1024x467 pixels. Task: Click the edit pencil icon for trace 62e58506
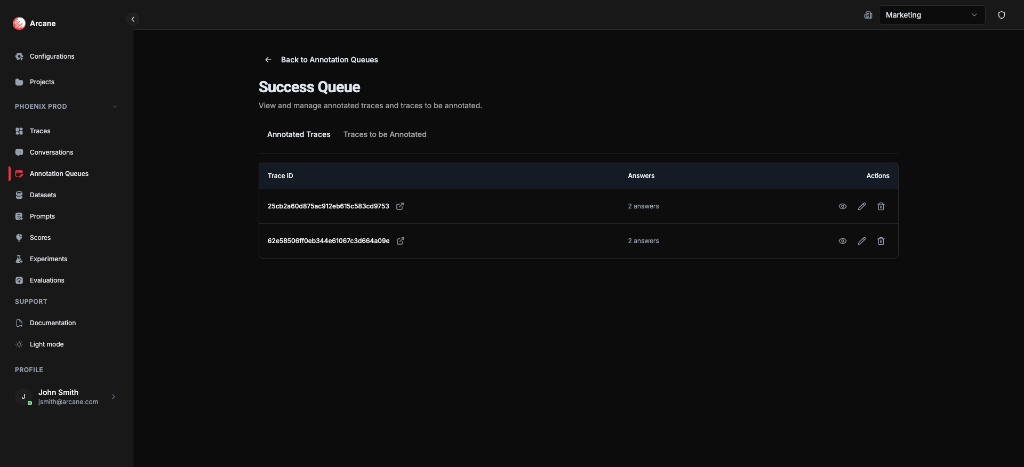click(x=862, y=241)
